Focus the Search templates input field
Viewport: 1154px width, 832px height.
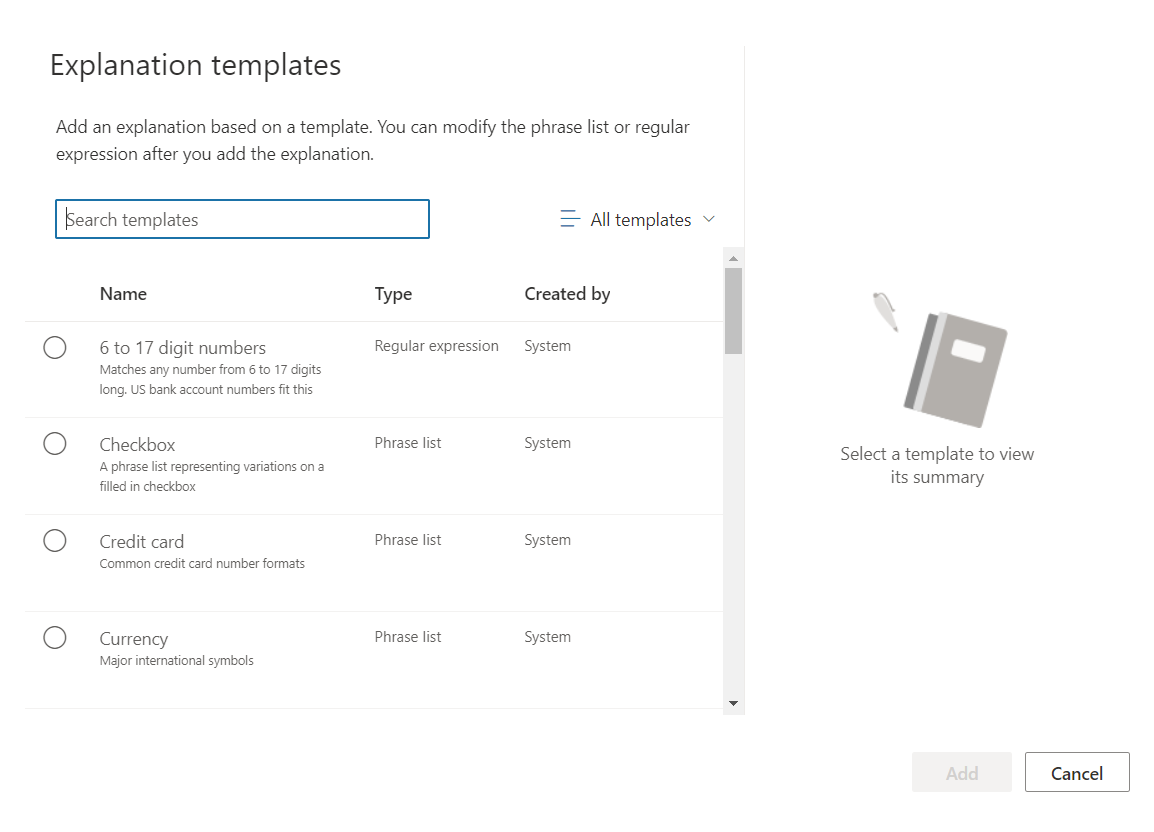242,220
